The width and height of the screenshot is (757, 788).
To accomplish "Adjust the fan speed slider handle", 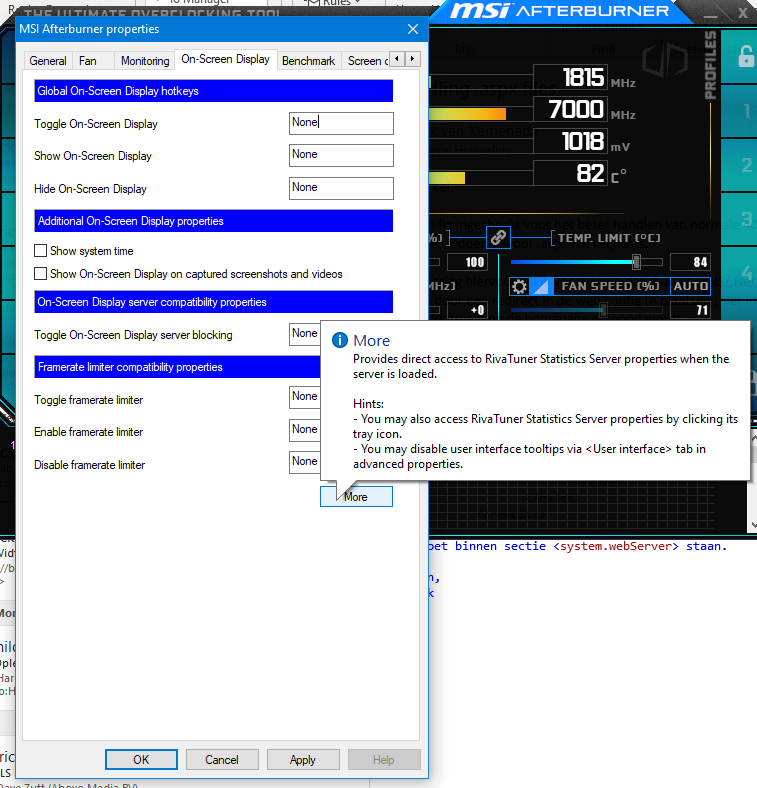I will click(603, 310).
